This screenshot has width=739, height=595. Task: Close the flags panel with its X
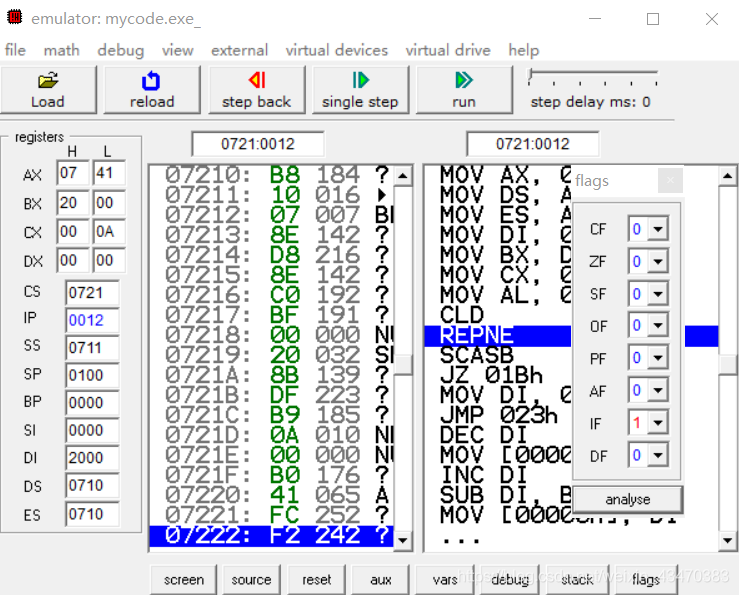[670, 180]
